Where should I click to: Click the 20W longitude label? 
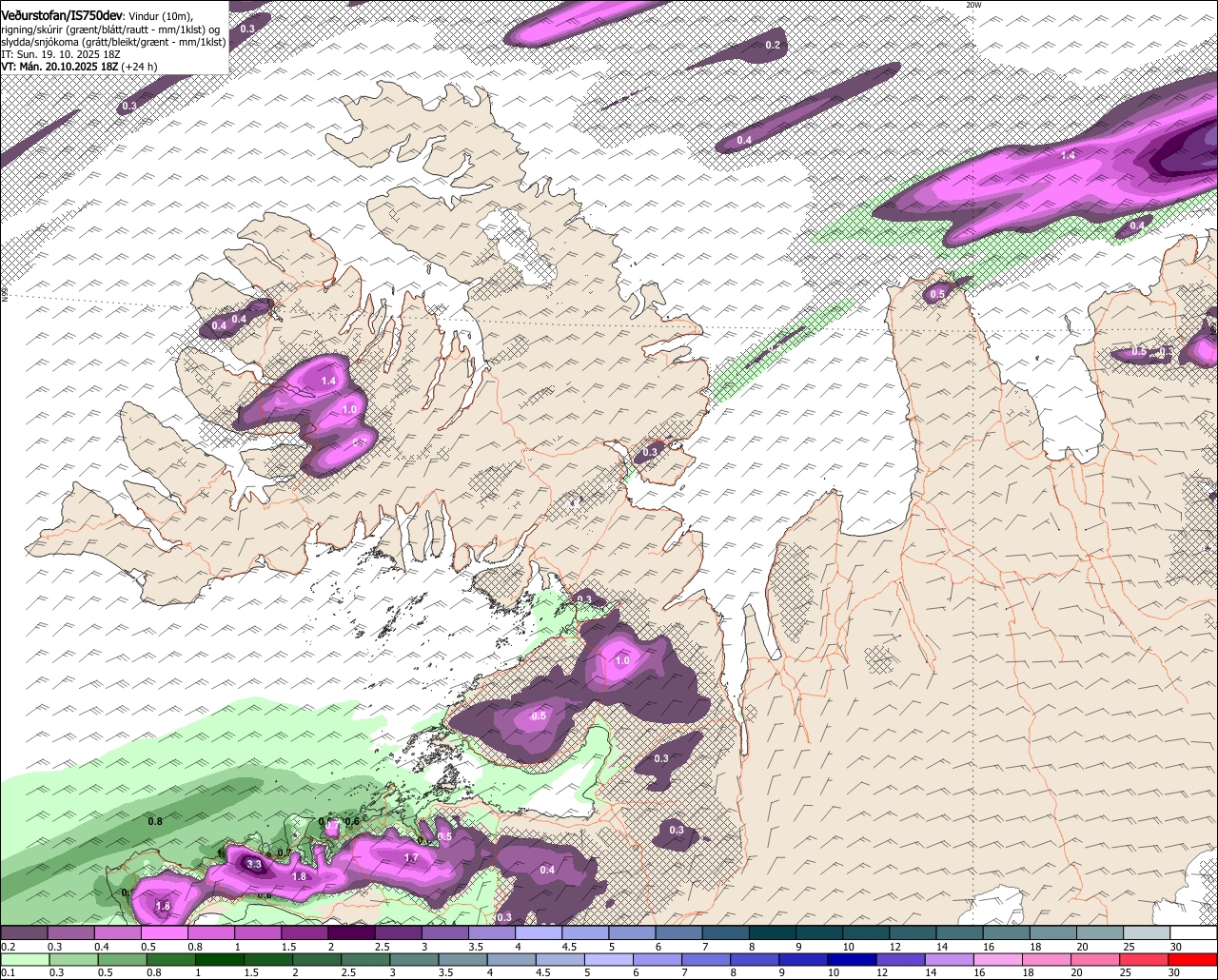click(x=972, y=6)
